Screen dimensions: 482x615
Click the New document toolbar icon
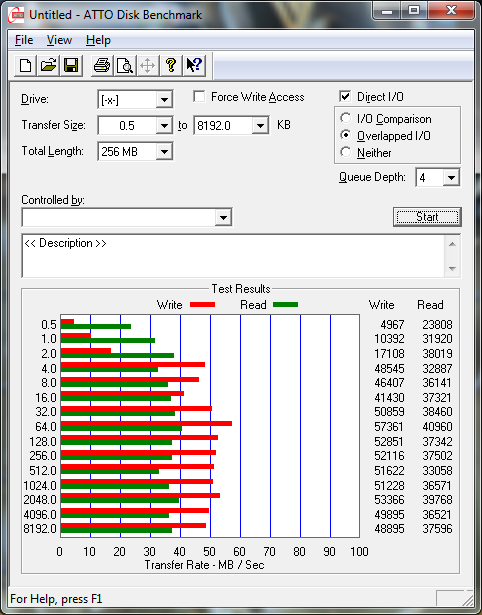click(x=25, y=65)
